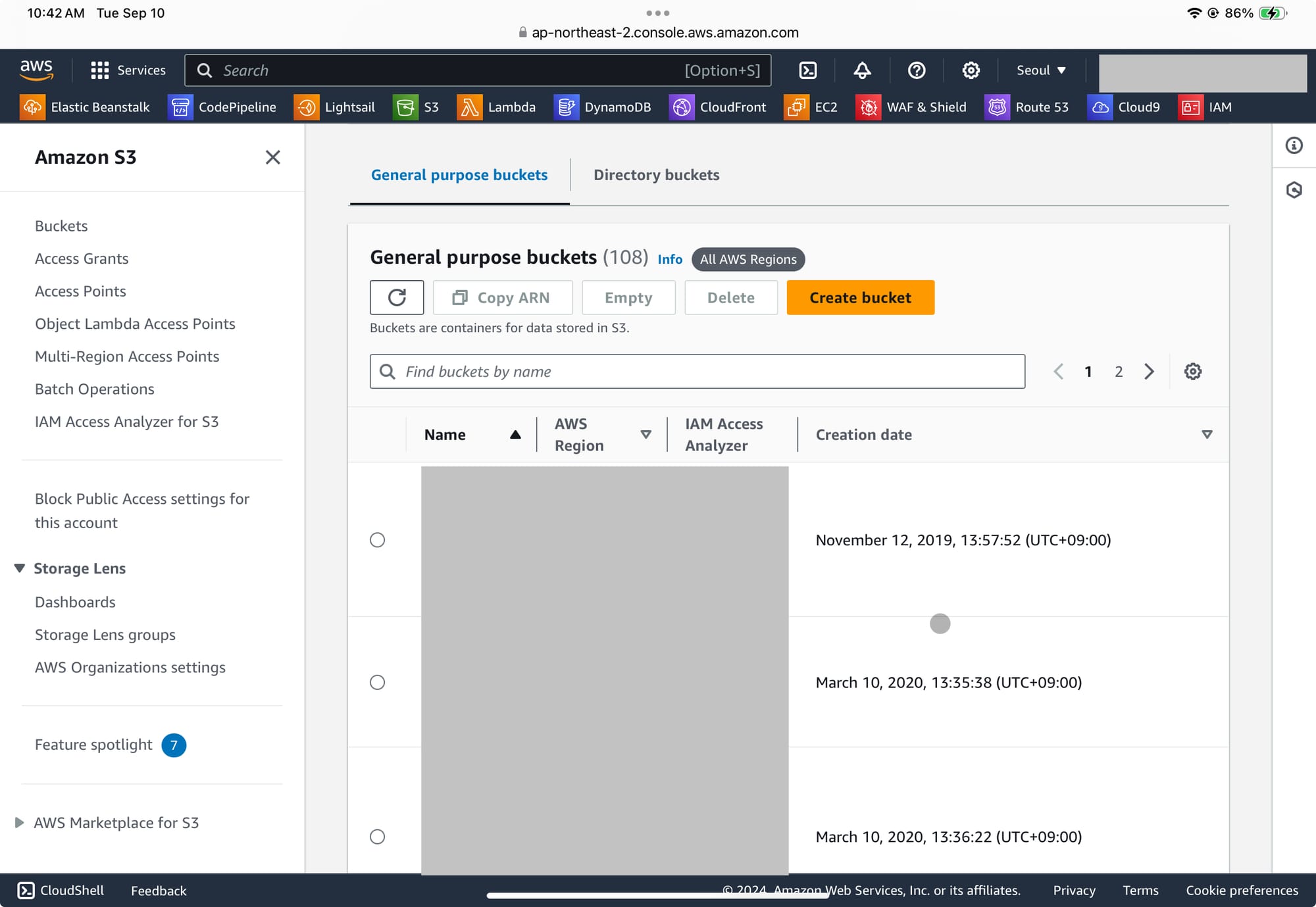Open Elastic Beanstalk shortcut
Image resolution: width=1316 pixels, height=907 pixels.
coord(85,107)
